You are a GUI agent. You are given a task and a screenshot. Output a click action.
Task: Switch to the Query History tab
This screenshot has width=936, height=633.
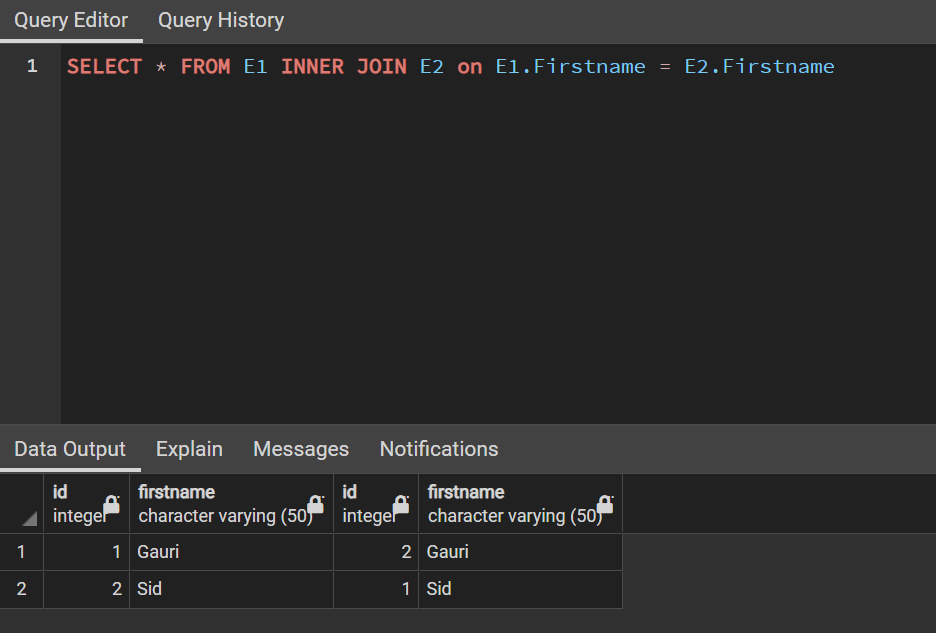[x=220, y=20]
